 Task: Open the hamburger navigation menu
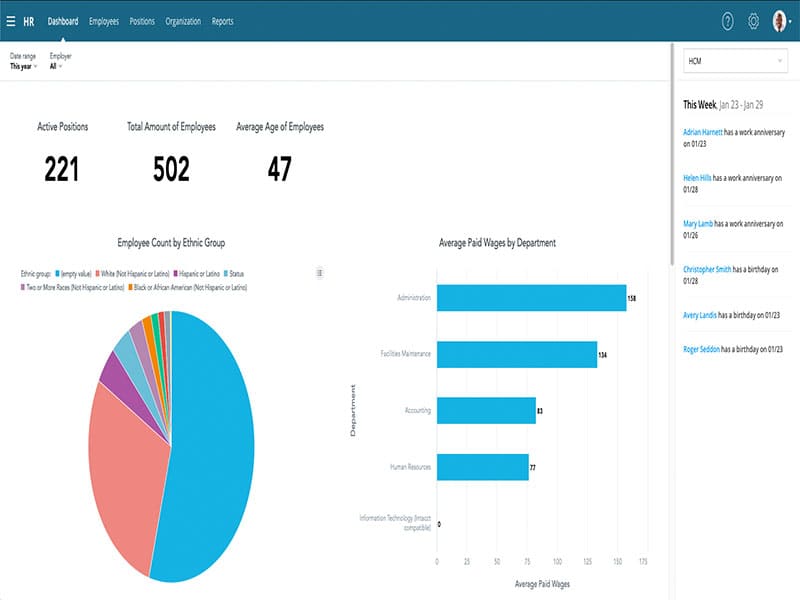11,21
